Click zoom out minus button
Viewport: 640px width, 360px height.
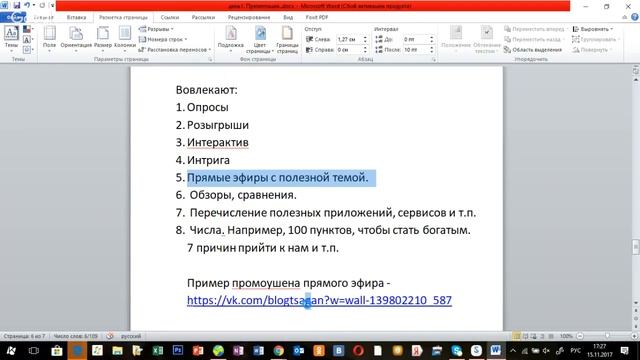(580, 336)
